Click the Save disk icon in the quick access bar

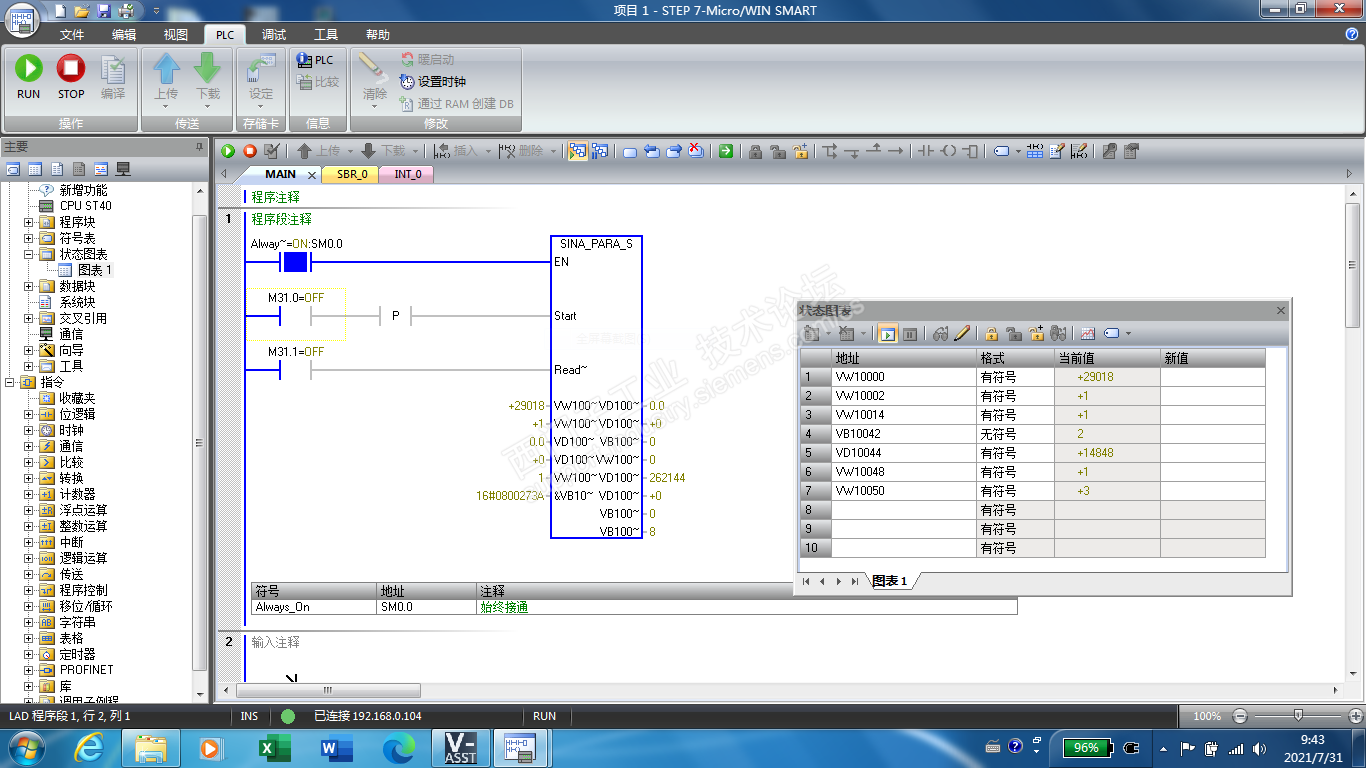point(104,11)
